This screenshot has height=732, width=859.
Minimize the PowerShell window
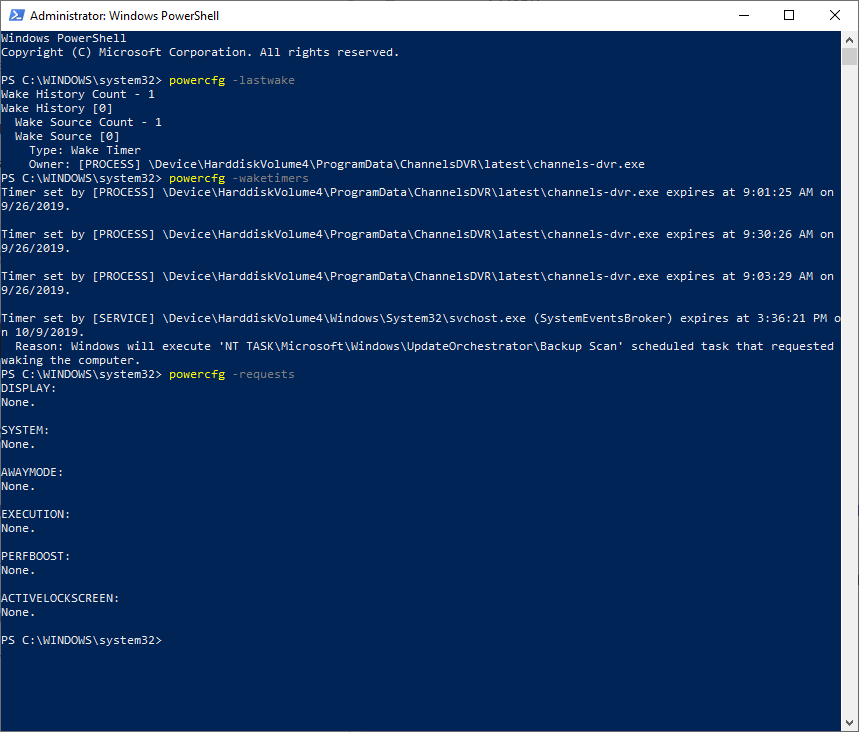coord(743,16)
